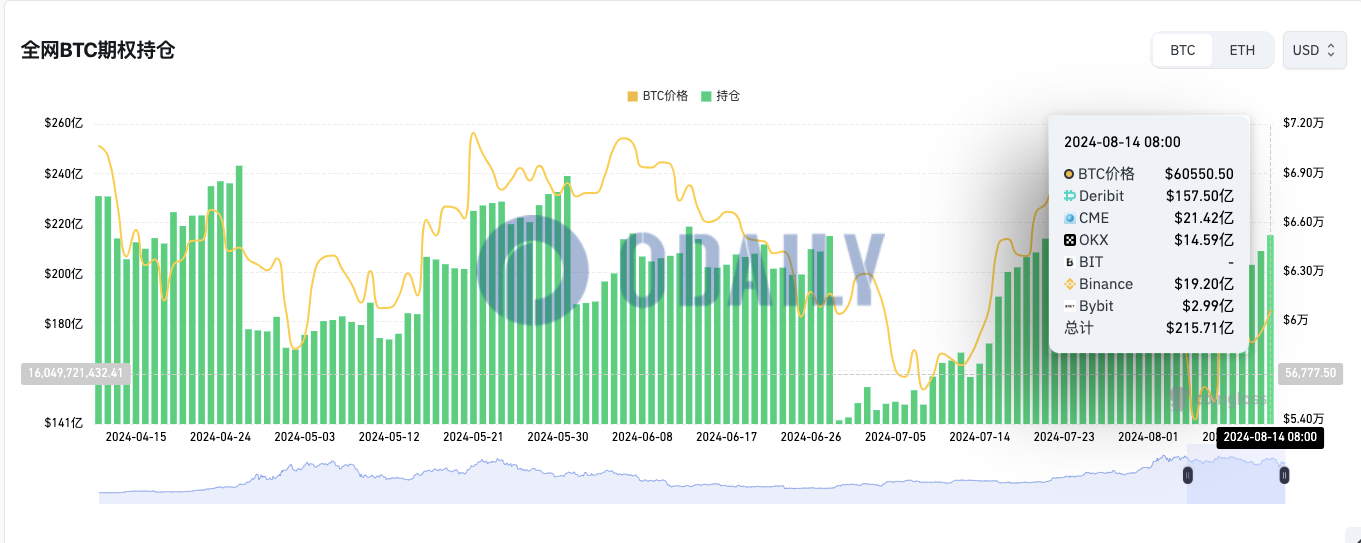Click the OKX icon in tooltip
This screenshot has height=543, width=1361.
coord(1069,240)
